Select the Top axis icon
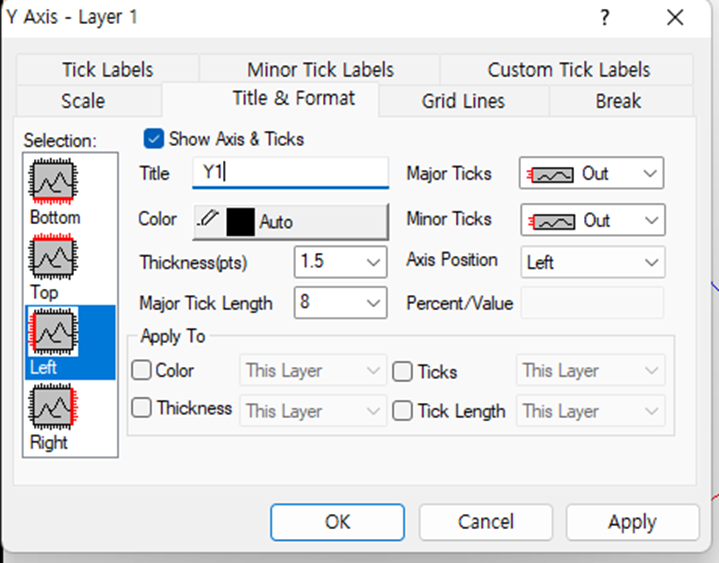 point(53,256)
